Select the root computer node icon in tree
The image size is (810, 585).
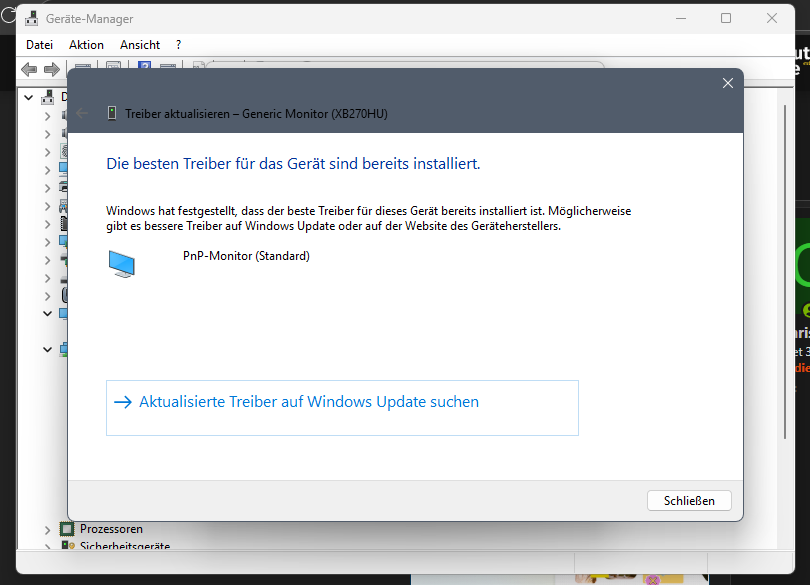(48, 97)
